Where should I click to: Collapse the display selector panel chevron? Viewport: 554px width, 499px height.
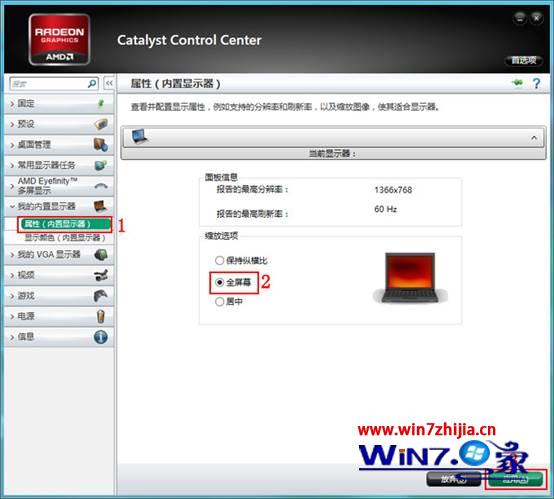(534, 138)
